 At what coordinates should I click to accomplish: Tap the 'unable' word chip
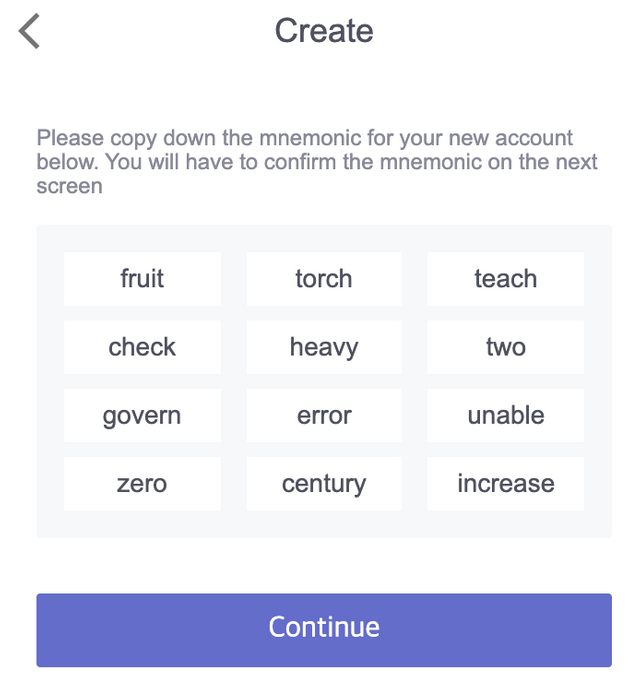(505, 415)
